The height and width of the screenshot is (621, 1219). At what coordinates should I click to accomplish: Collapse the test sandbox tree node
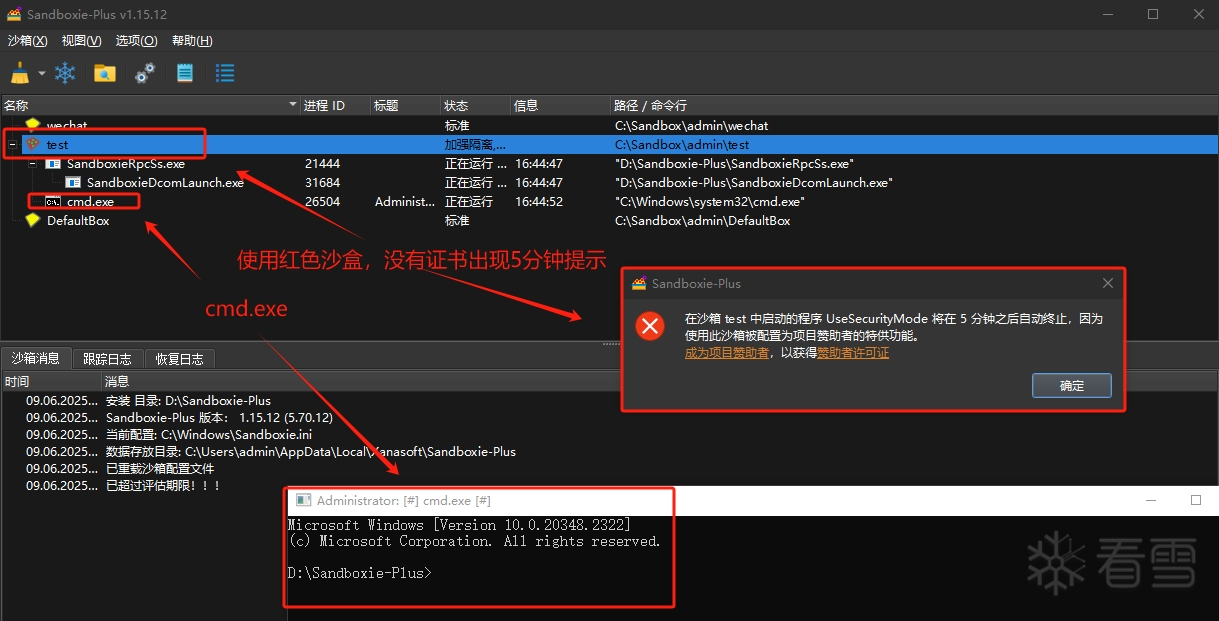[12, 144]
